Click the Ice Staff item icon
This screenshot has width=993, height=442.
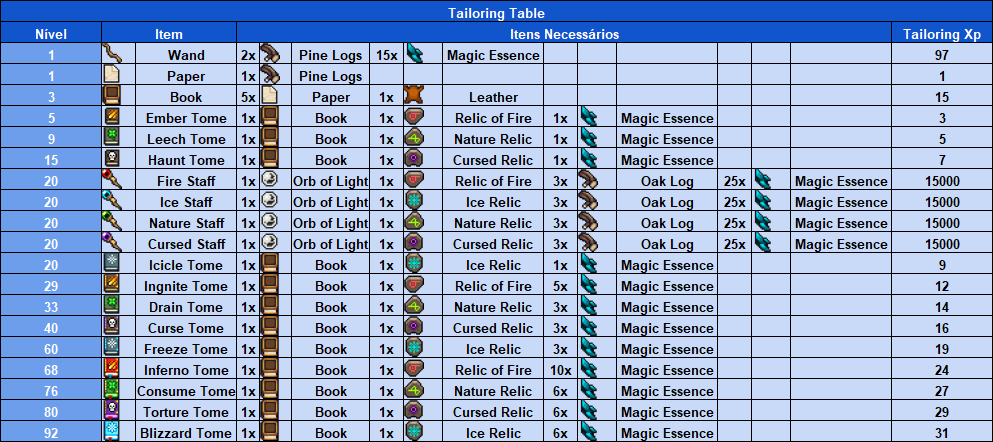click(112, 201)
